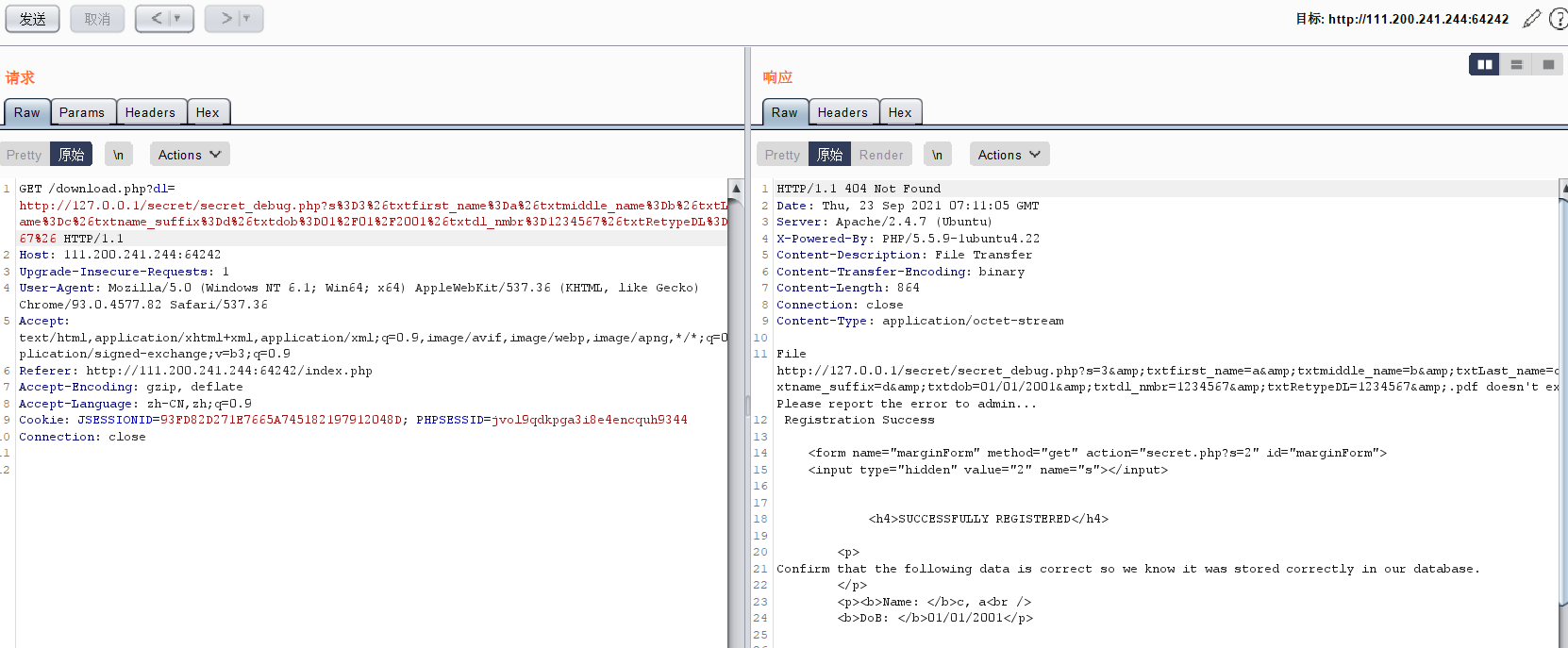
Task: Click the hidden input tag line
Action: pyautogui.click(x=988, y=470)
